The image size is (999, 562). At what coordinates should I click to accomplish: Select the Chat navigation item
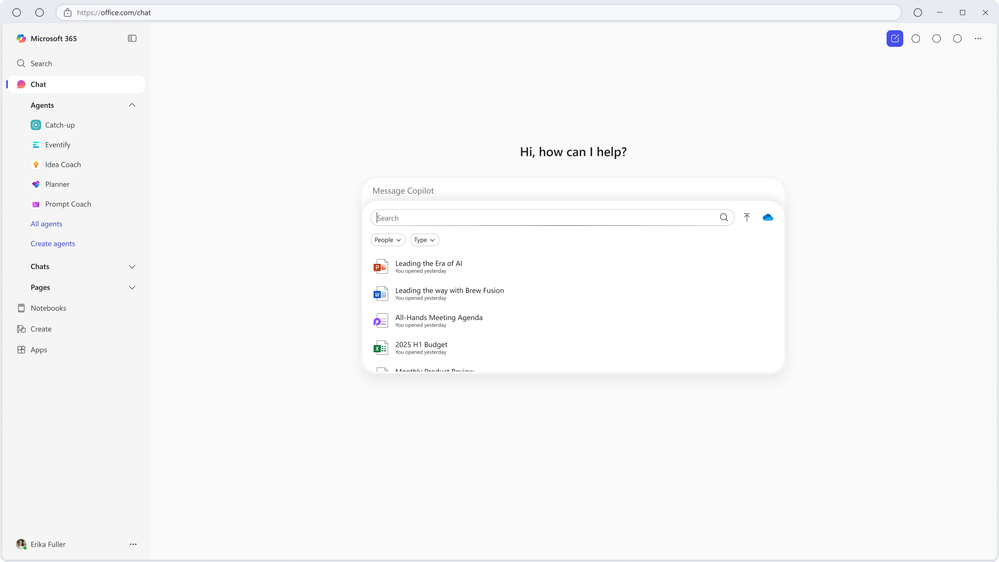tap(76, 84)
